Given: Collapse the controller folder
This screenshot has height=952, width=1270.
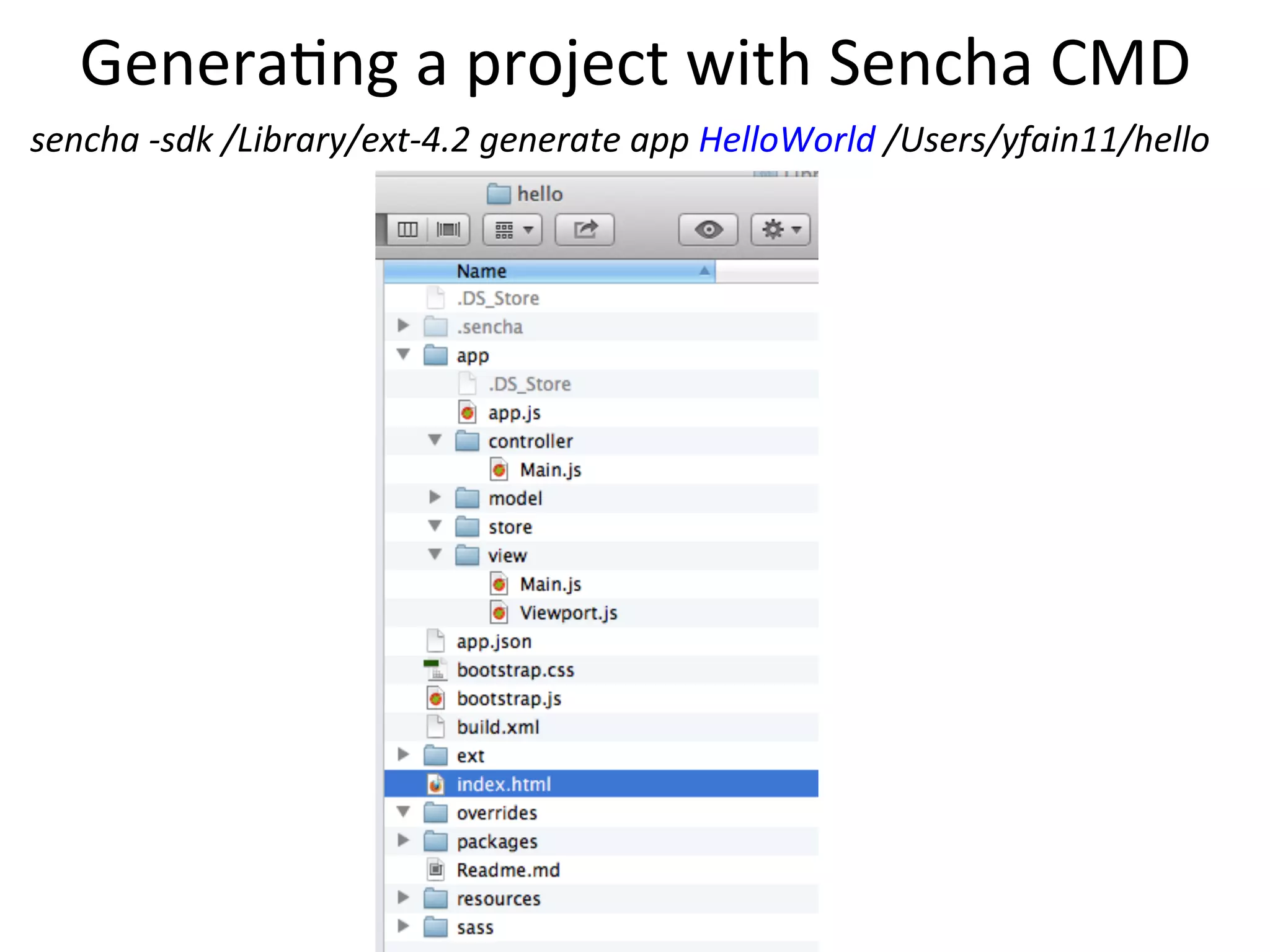Looking at the screenshot, I should coord(435,440).
